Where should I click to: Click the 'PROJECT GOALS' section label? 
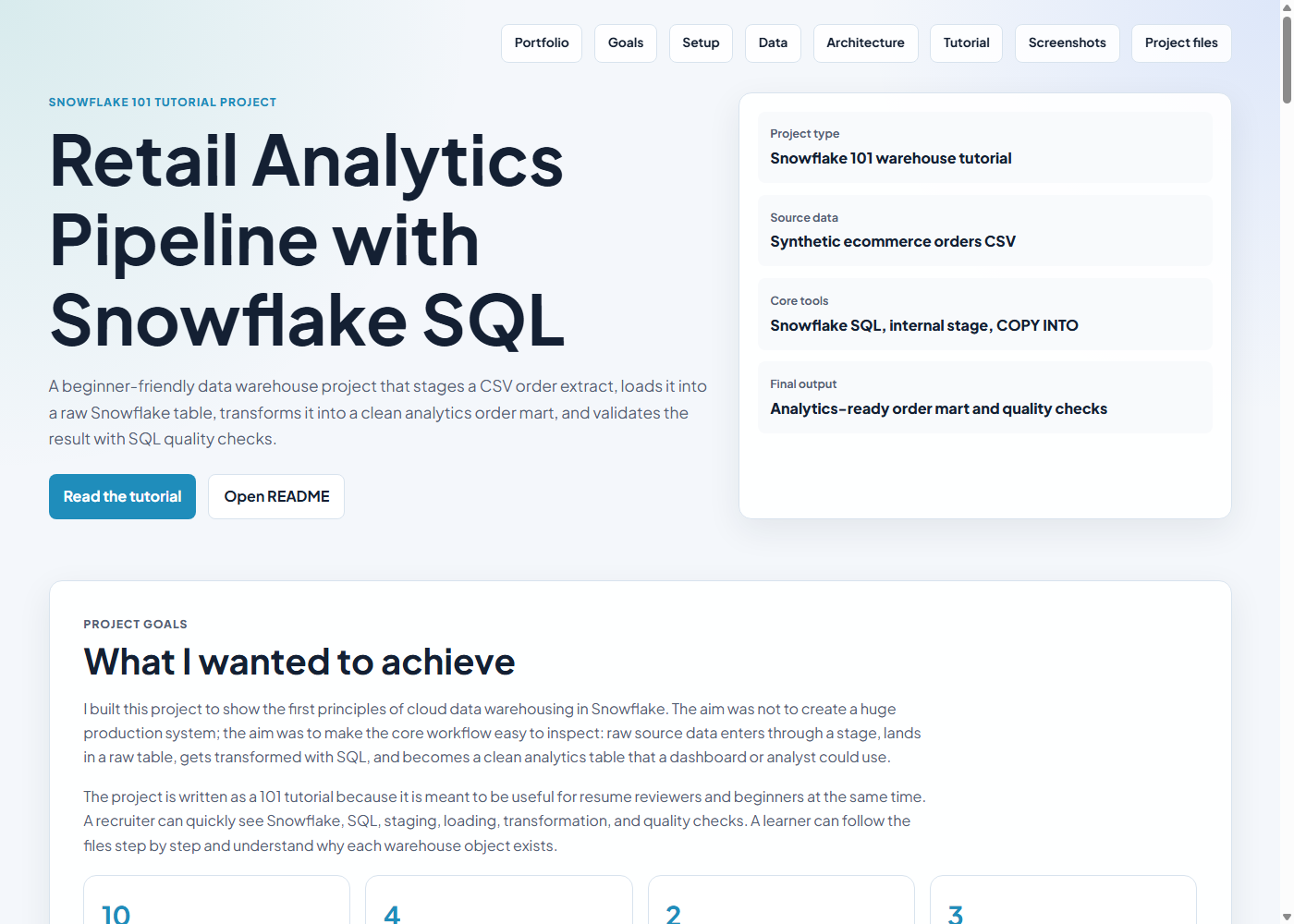135,625
